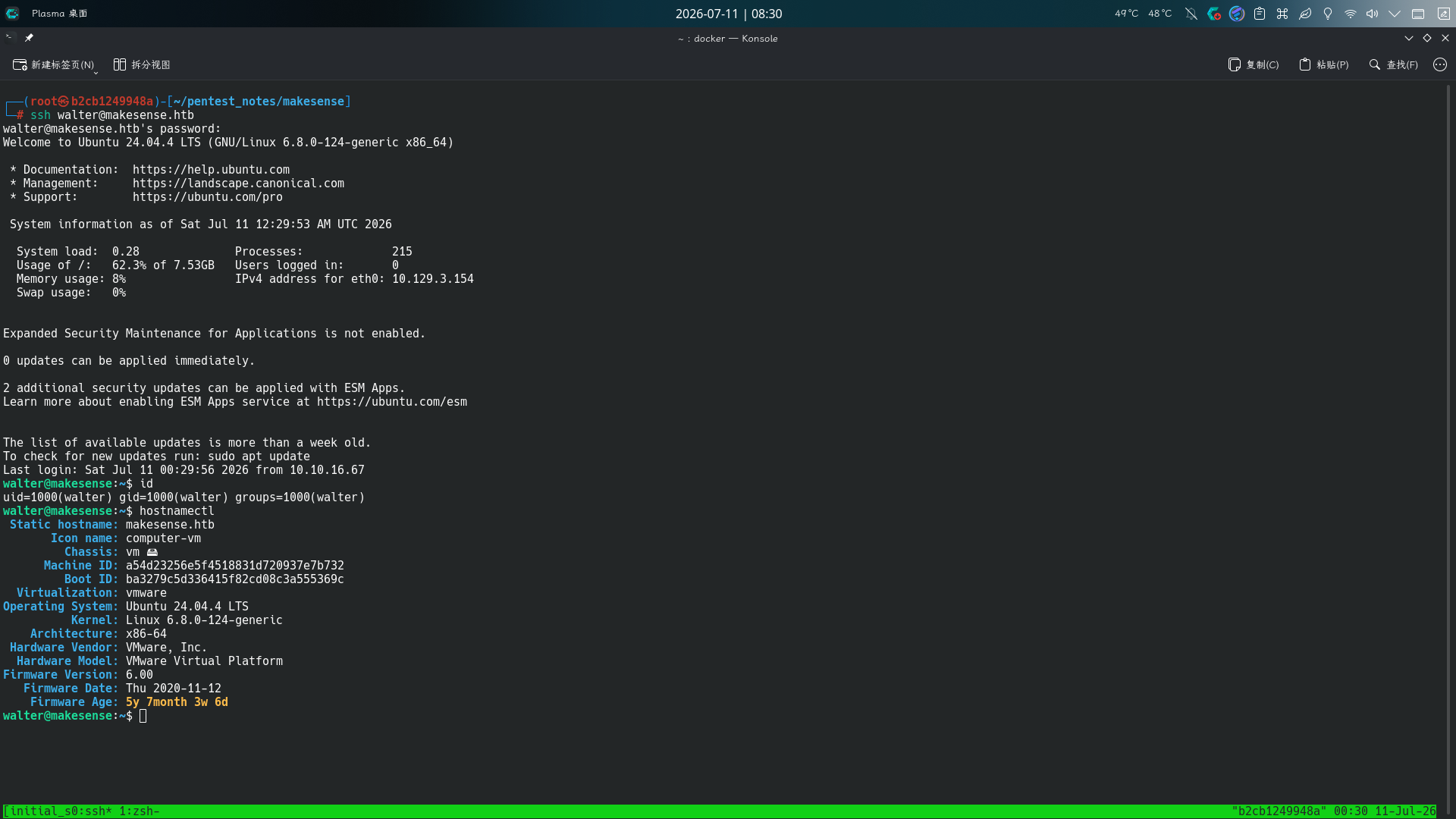The width and height of the screenshot is (1456, 819).
Task: Open the leaf power-profile tray icon
Action: (x=1305, y=14)
